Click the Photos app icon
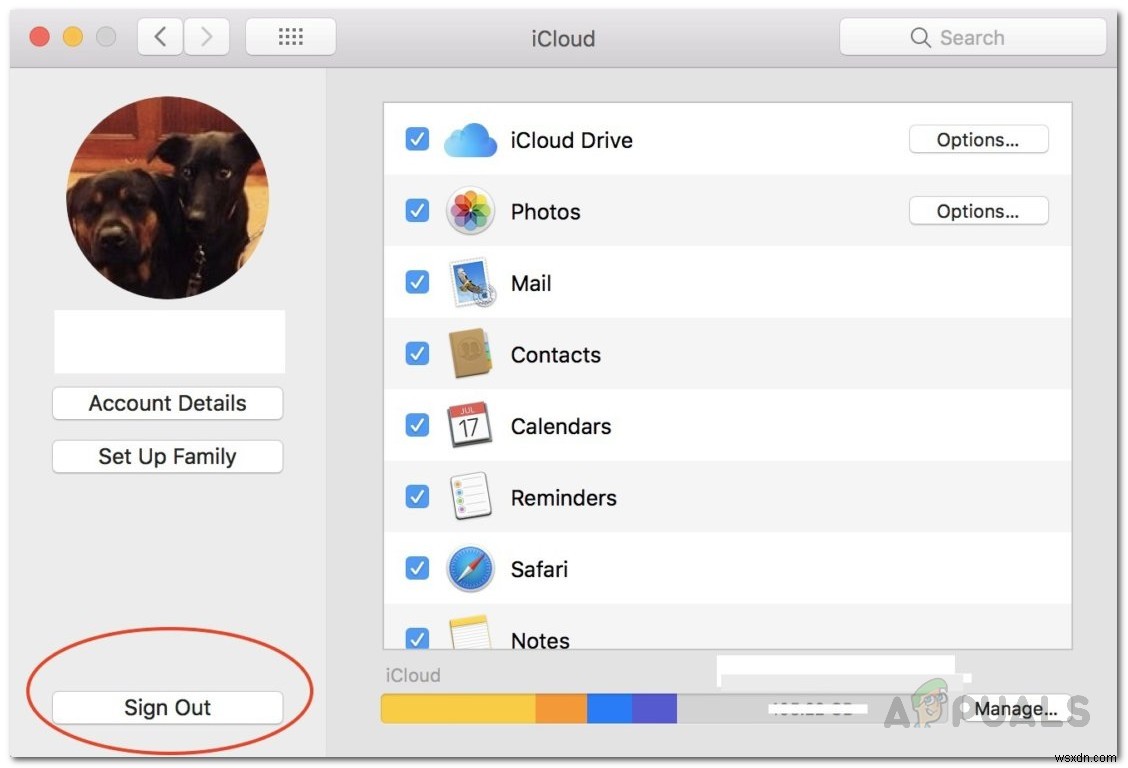 tap(470, 211)
